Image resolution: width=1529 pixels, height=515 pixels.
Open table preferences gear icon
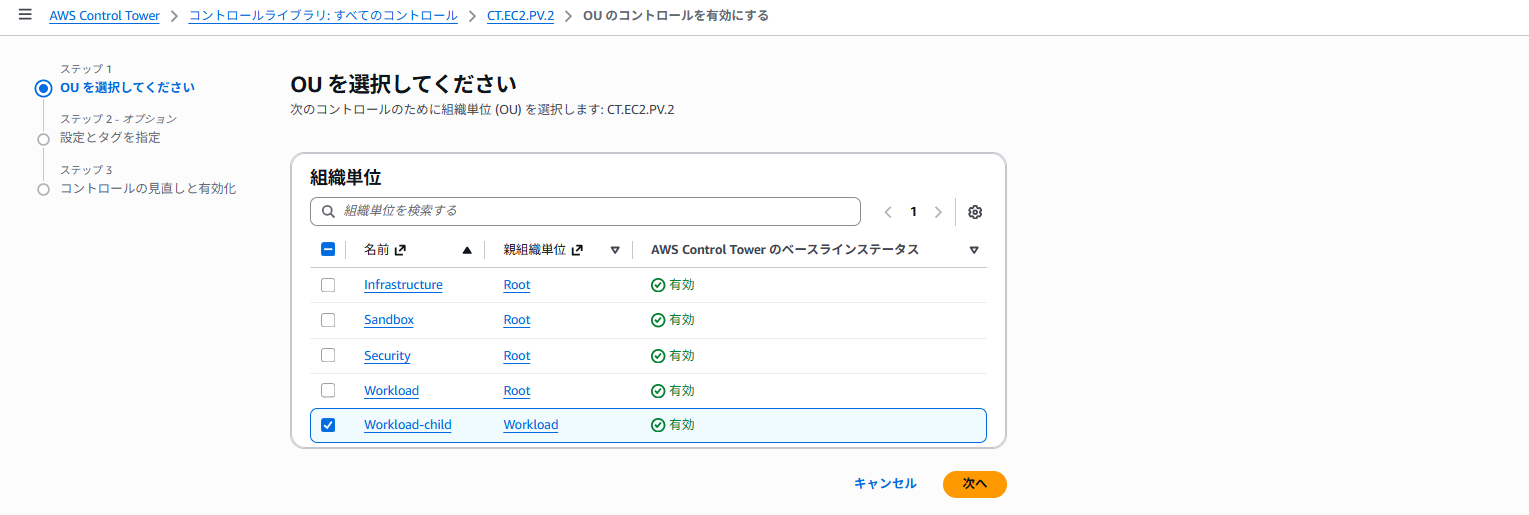coord(975,212)
